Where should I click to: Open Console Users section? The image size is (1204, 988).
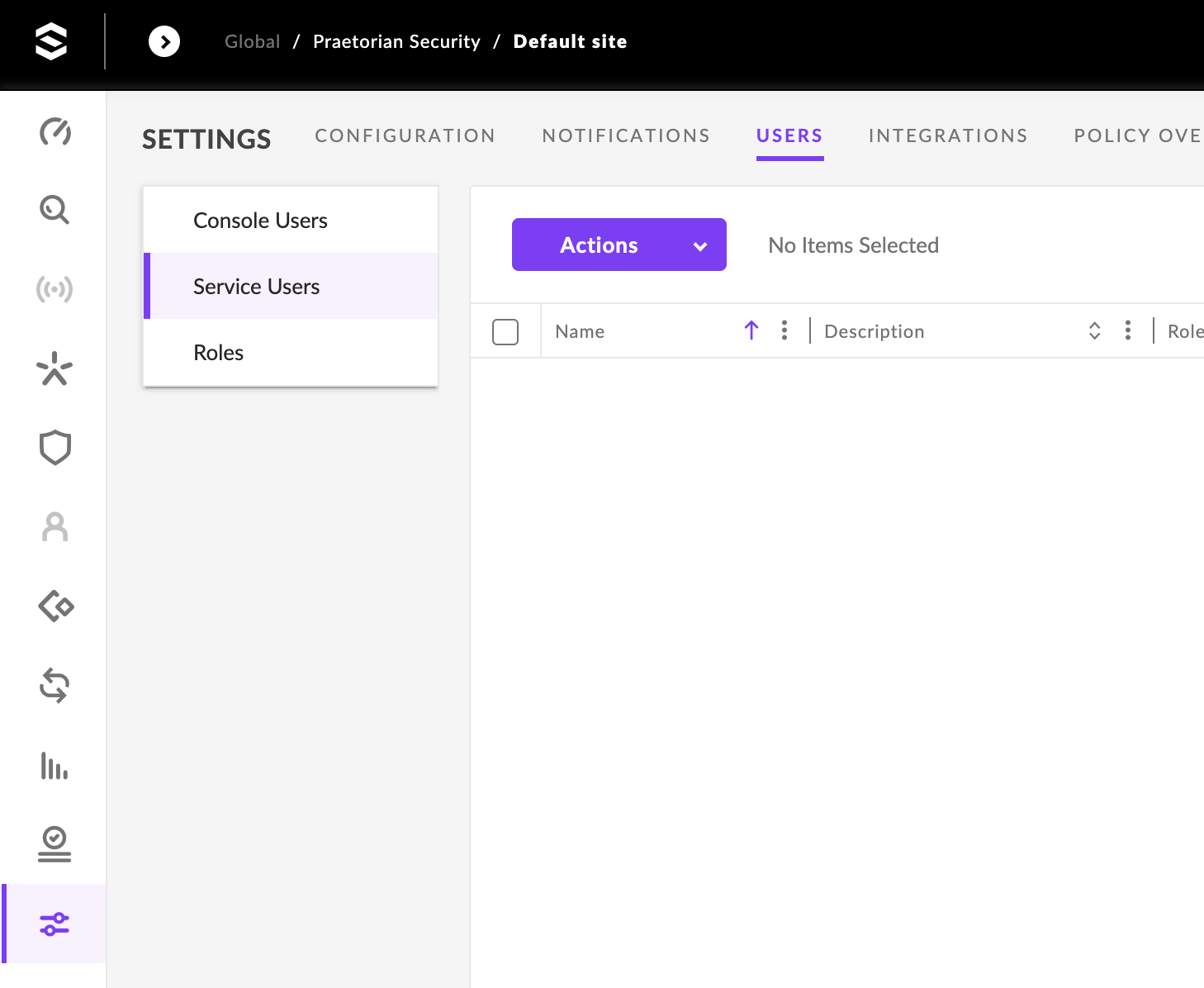click(x=291, y=221)
